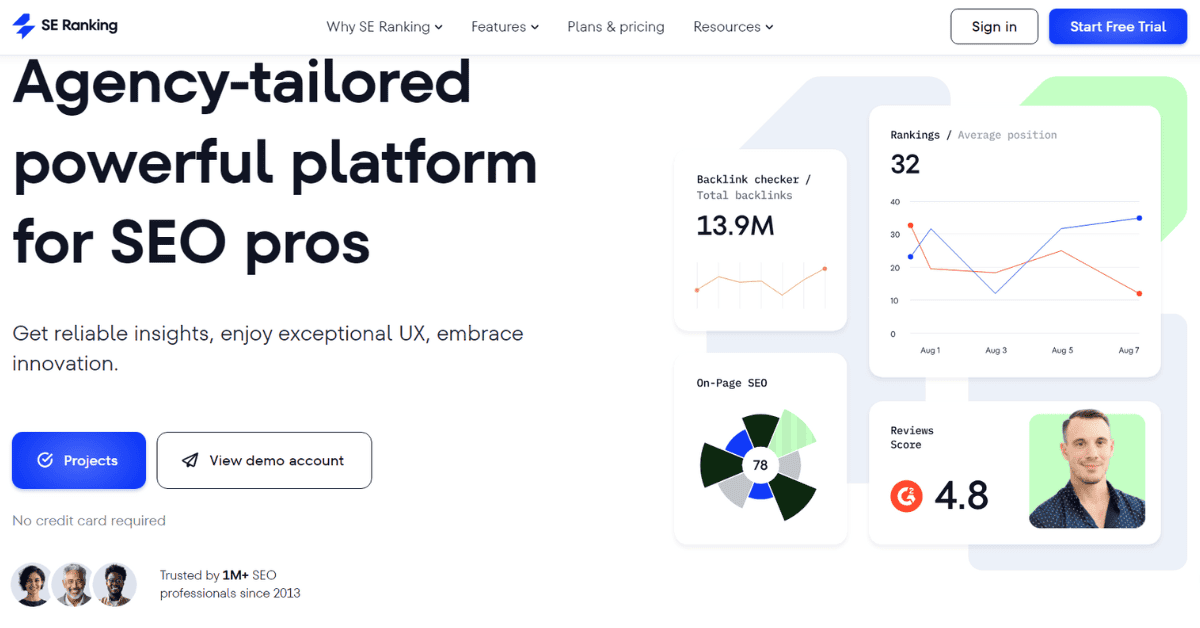Click Backlink checker card title
Viewport: 1200px width, 628px height.
753,179
